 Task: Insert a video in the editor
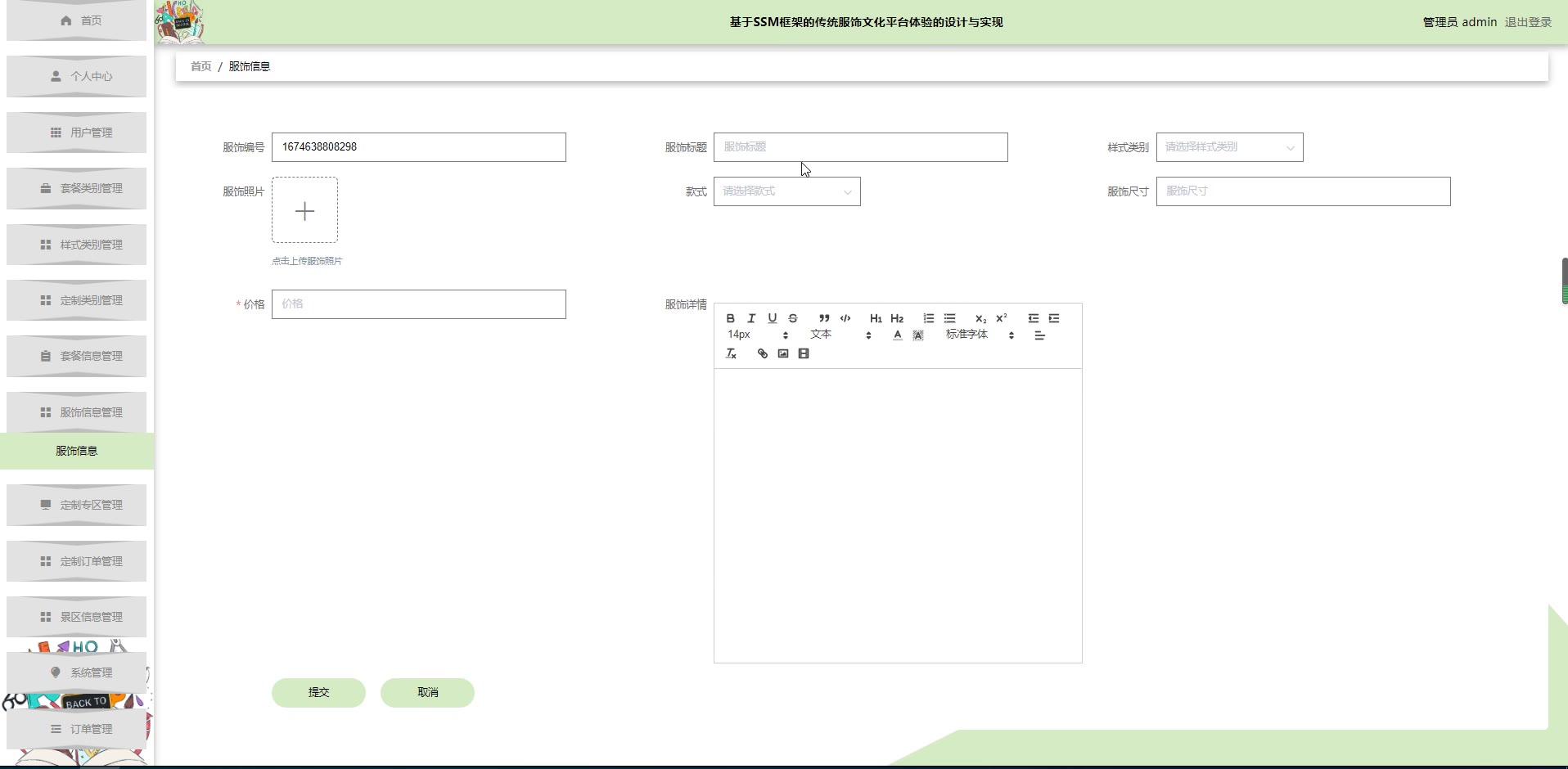(x=804, y=353)
